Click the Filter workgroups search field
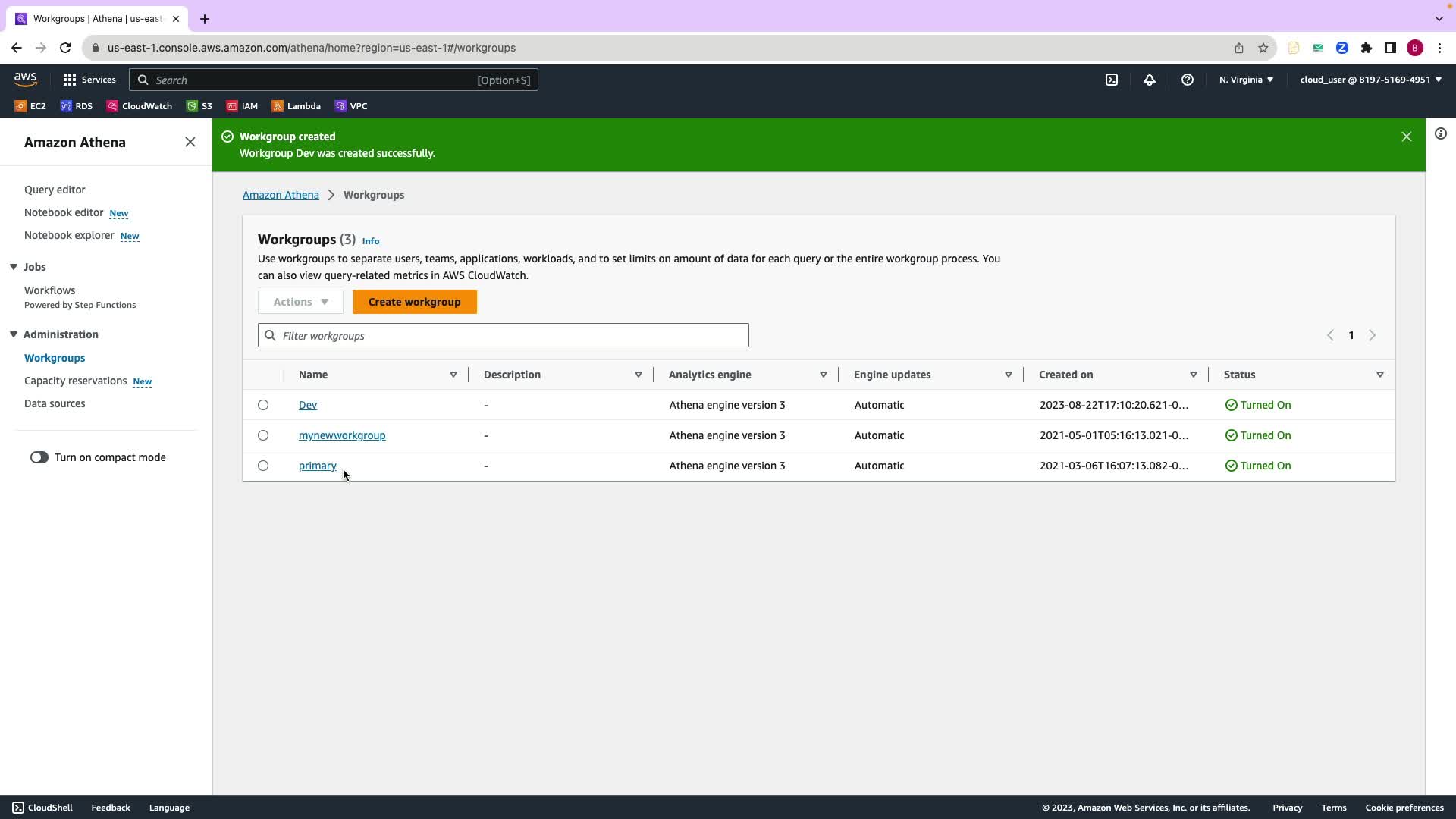Viewport: 1456px width, 819px height. [504, 335]
